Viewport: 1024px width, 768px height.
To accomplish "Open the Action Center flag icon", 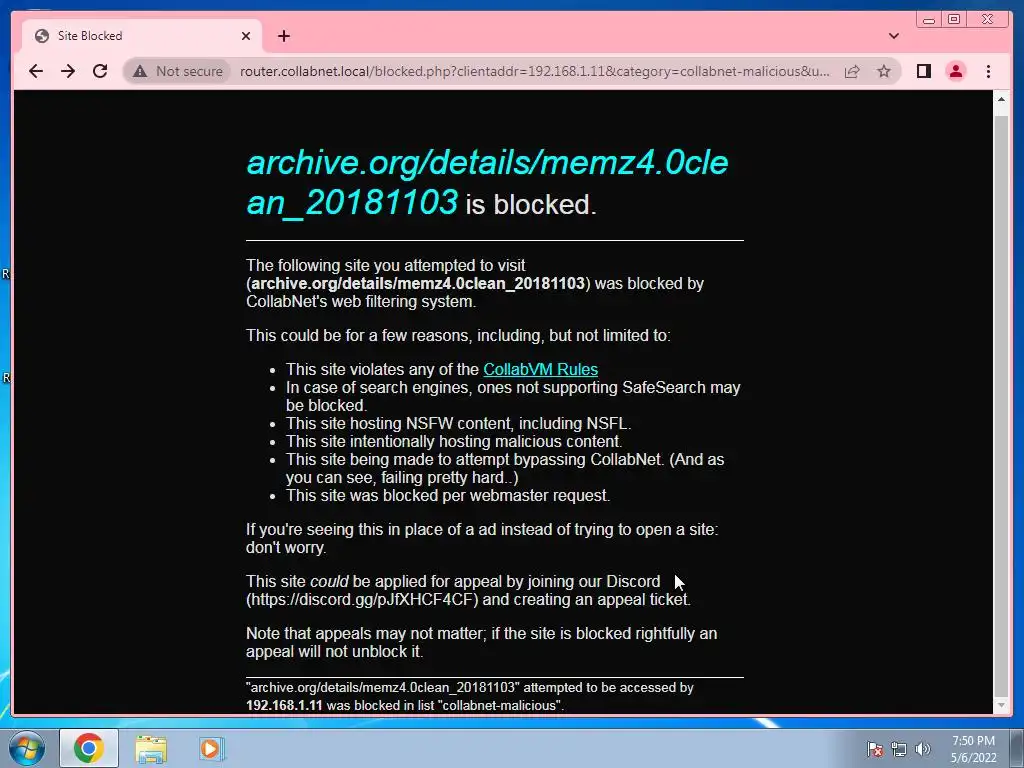I will (875, 749).
